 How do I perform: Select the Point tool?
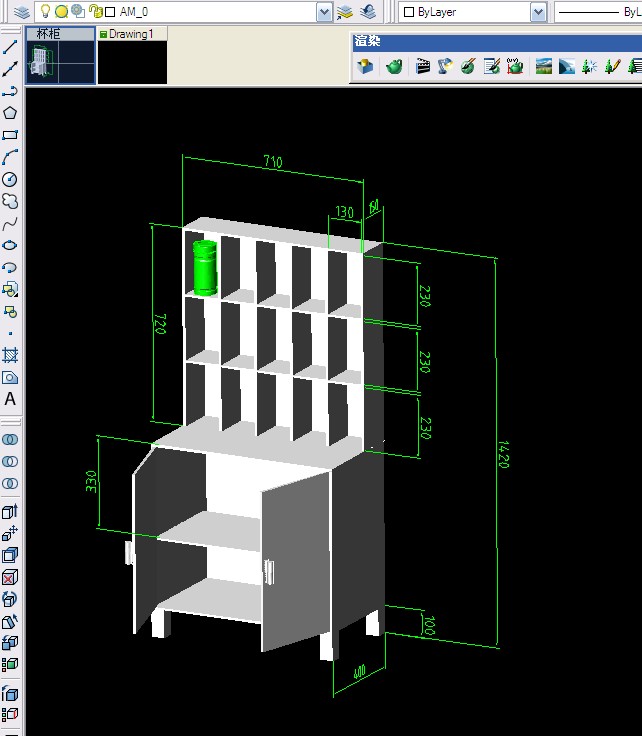tap(10, 334)
